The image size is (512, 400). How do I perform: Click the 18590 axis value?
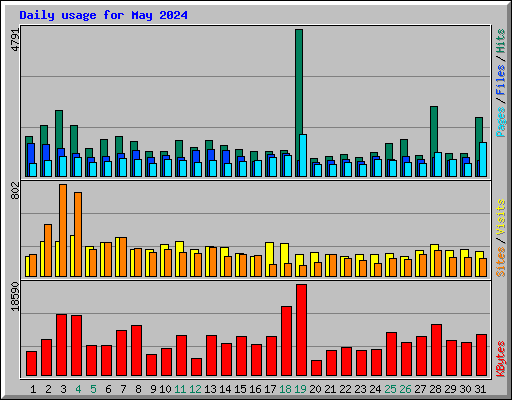click(15, 296)
